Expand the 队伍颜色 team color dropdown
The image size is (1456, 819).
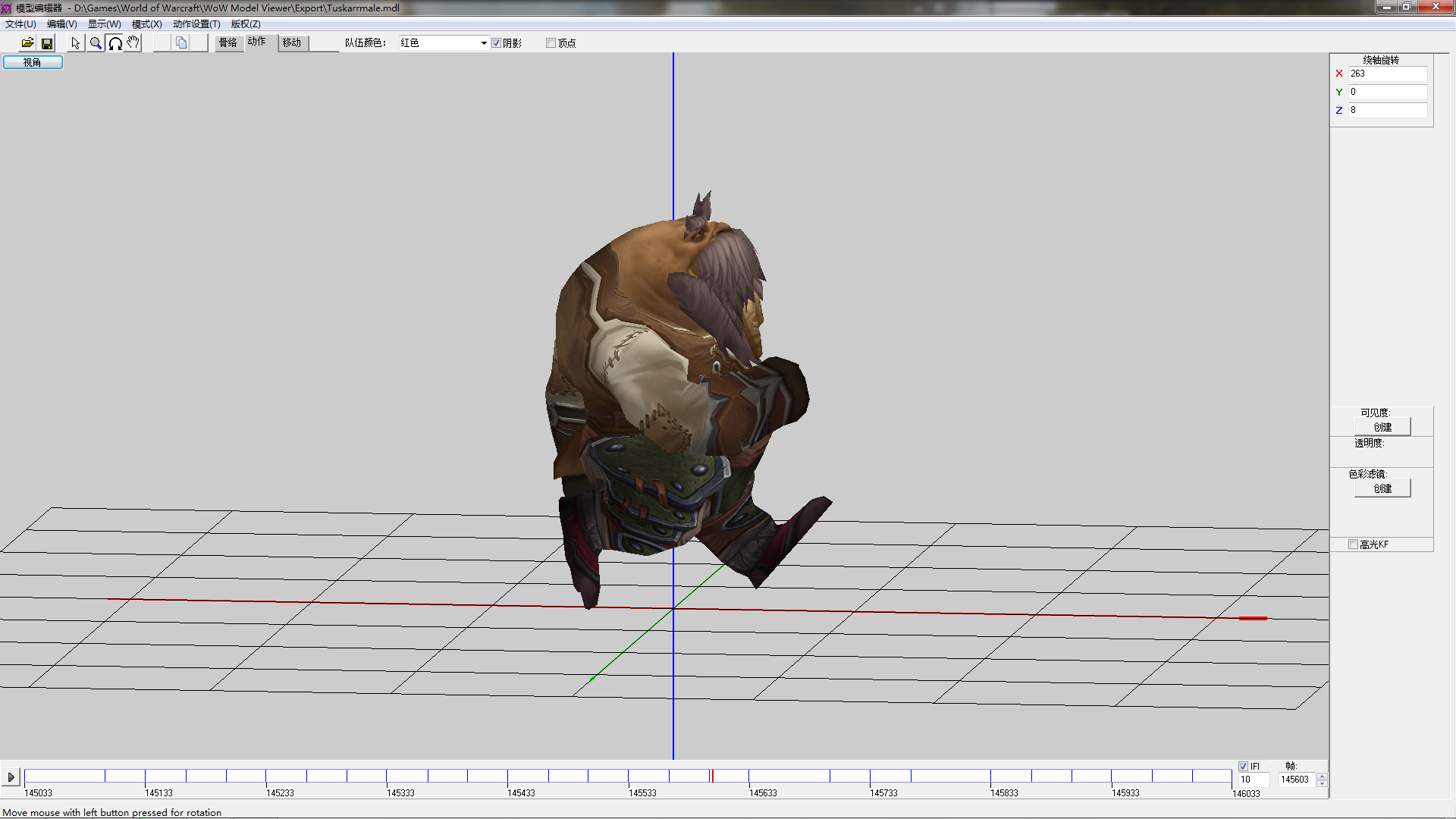click(483, 43)
